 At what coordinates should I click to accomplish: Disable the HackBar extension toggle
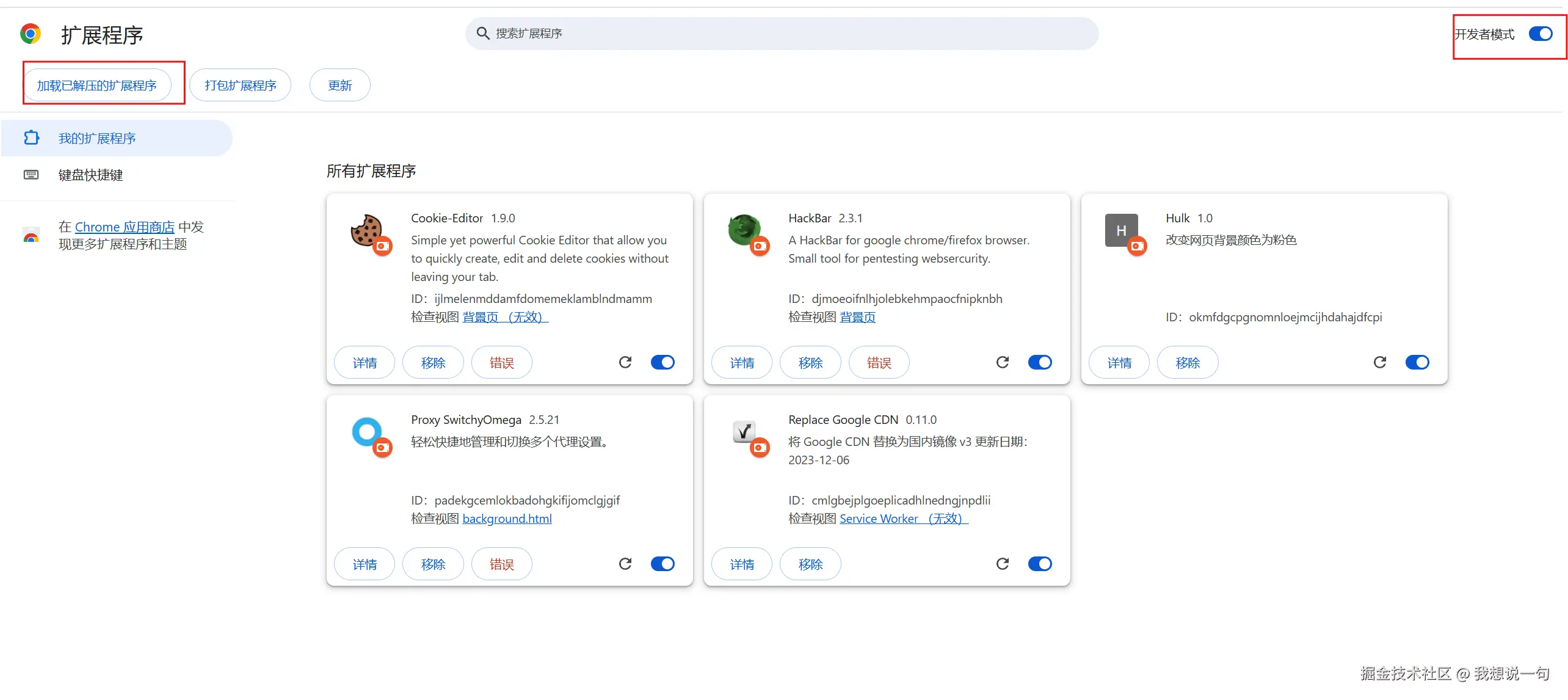tap(1040, 362)
